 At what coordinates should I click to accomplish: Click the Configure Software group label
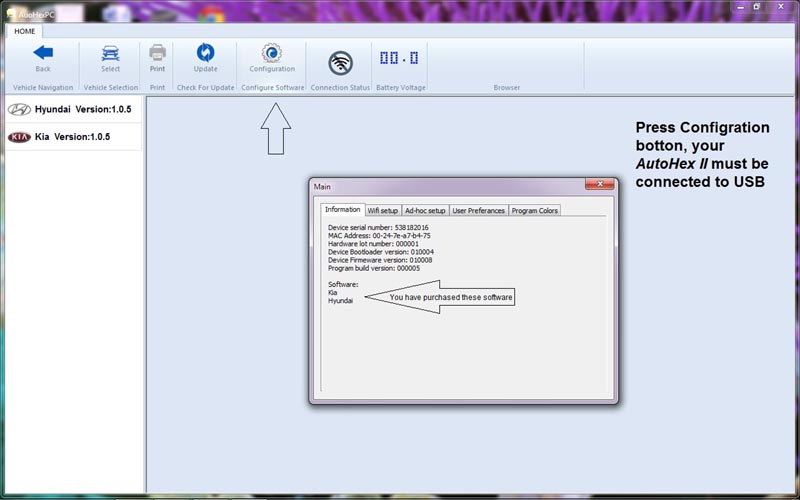pyautogui.click(x=272, y=88)
